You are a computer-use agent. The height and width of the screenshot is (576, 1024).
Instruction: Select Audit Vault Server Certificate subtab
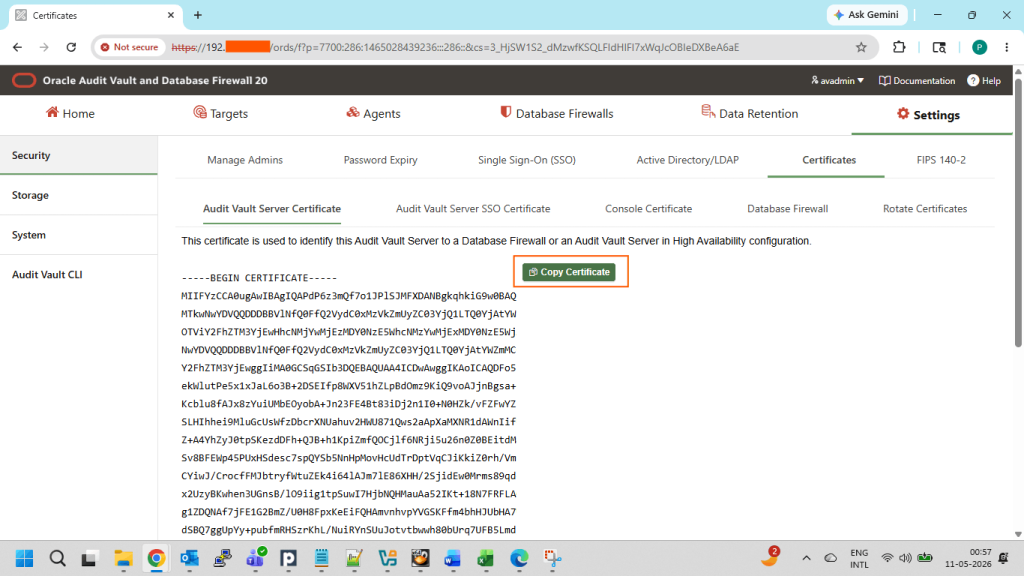point(272,209)
